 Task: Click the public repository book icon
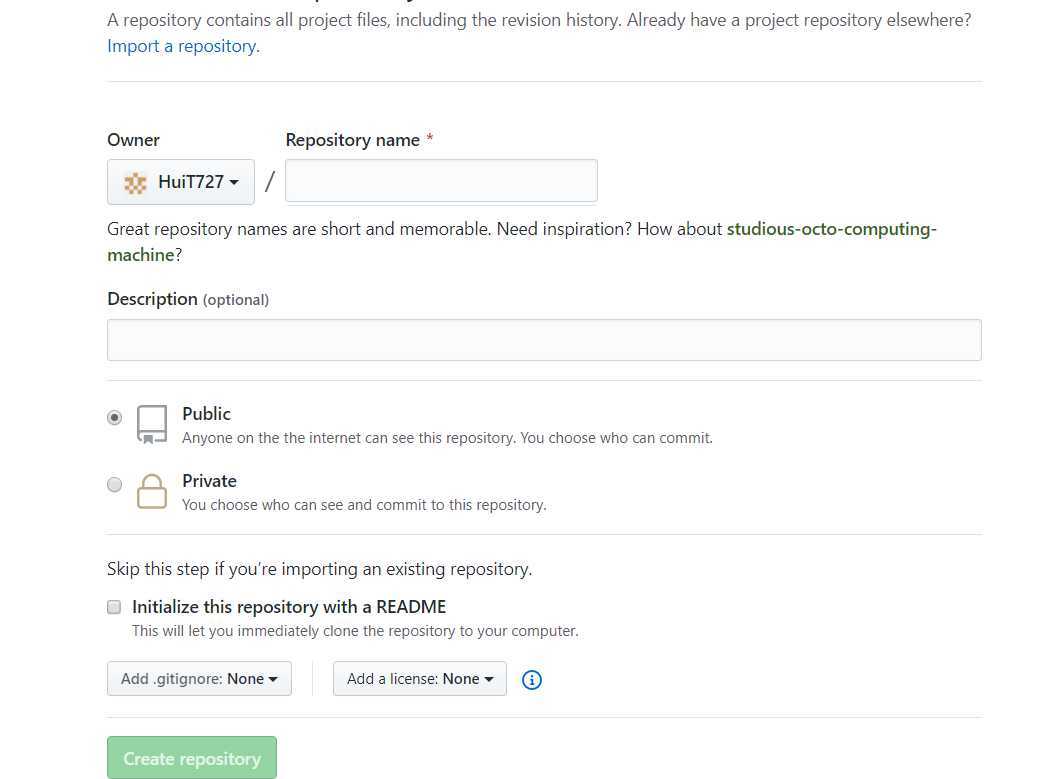point(152,424)
